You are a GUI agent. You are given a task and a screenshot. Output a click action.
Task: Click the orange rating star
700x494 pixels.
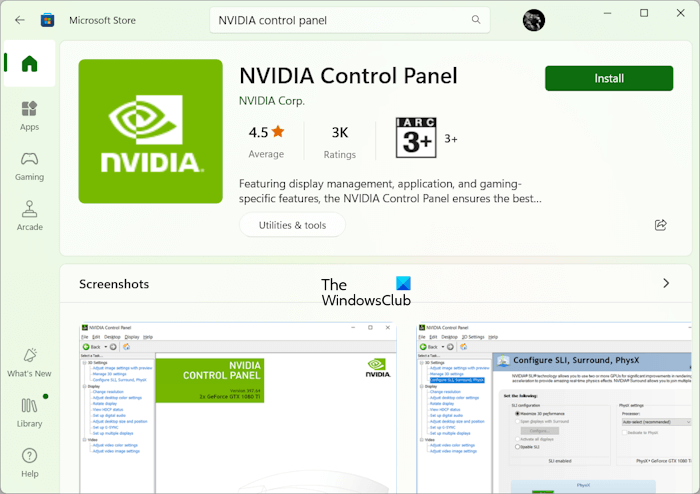point(278,131)
